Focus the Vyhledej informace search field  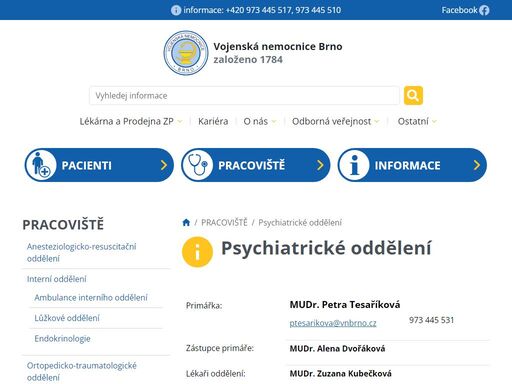point(244,95)
